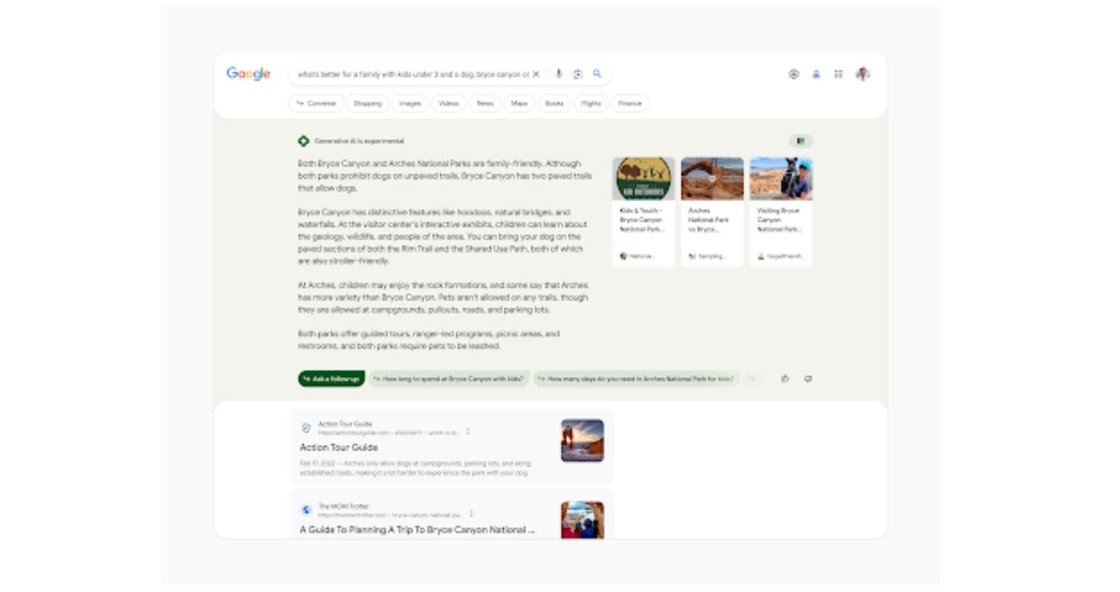The width and height of the screenshot is (1120, 592).
Task: Open the Action Tour Guide result title
Action: tap(339, 447)
